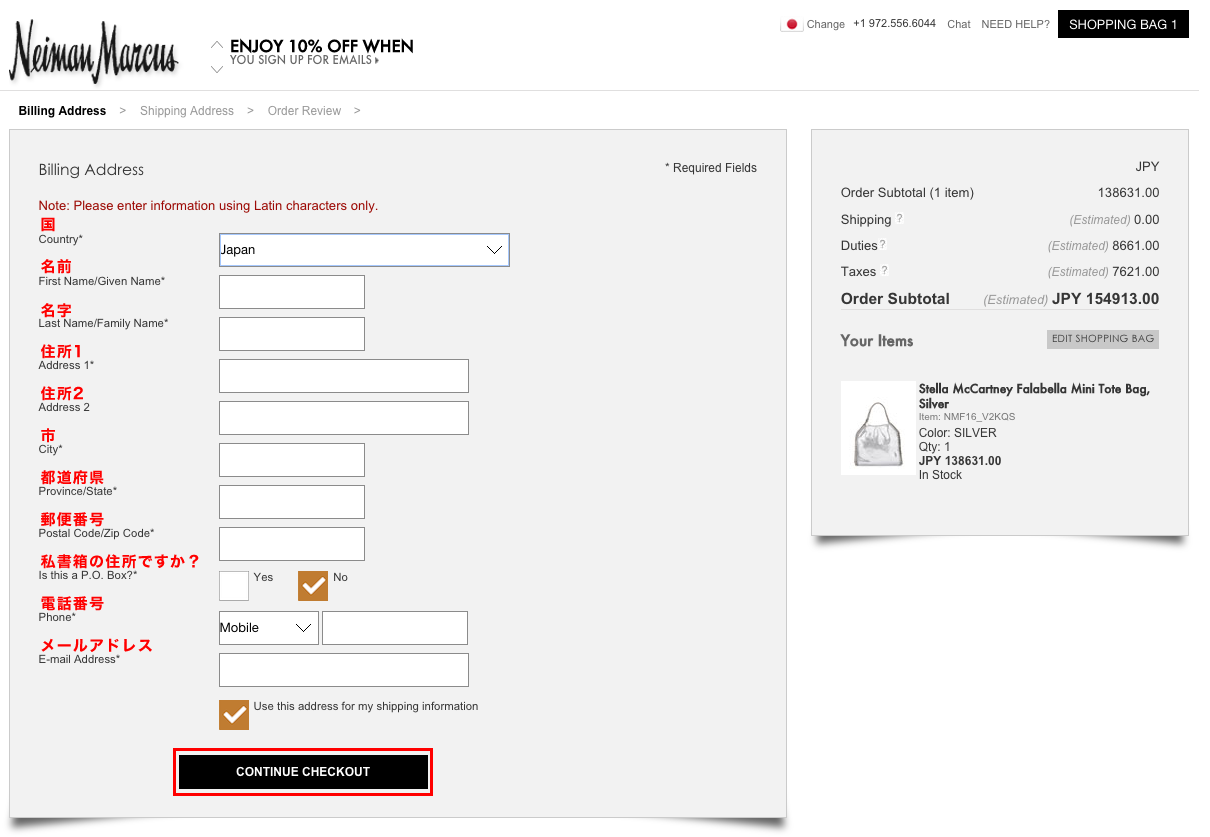1210x837 pixels.
Task: Tick the P.O. Box Yes checkbox
Action: pyautogui.click(x=234, y=585)
